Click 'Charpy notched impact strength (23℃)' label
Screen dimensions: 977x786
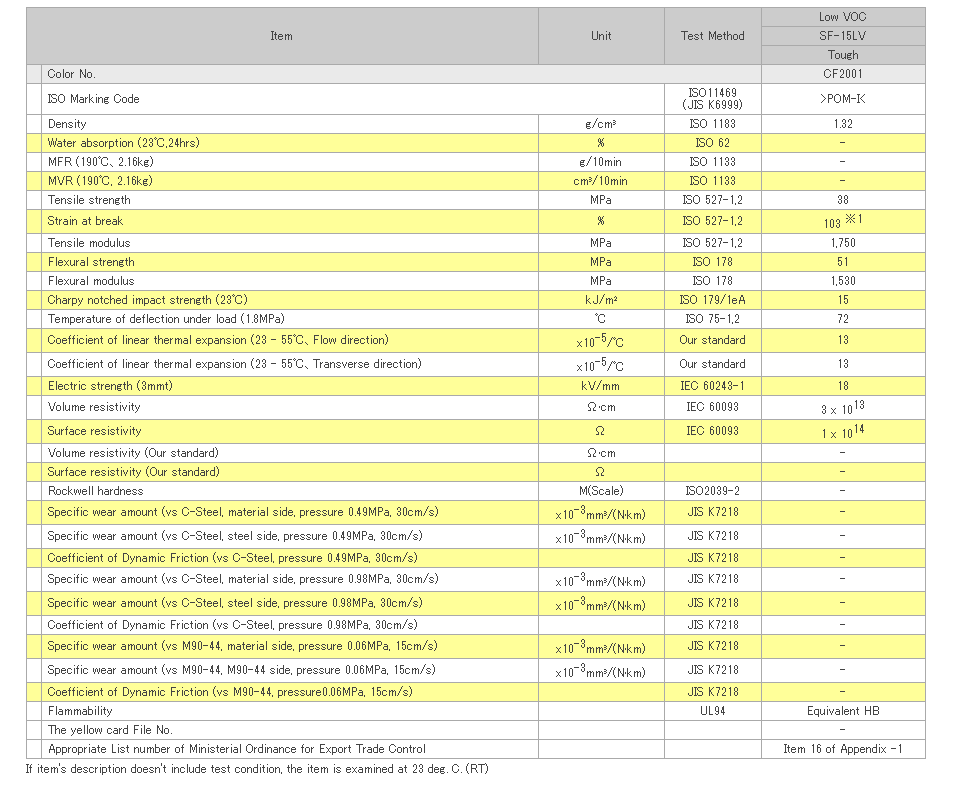(x=148, y=300)
